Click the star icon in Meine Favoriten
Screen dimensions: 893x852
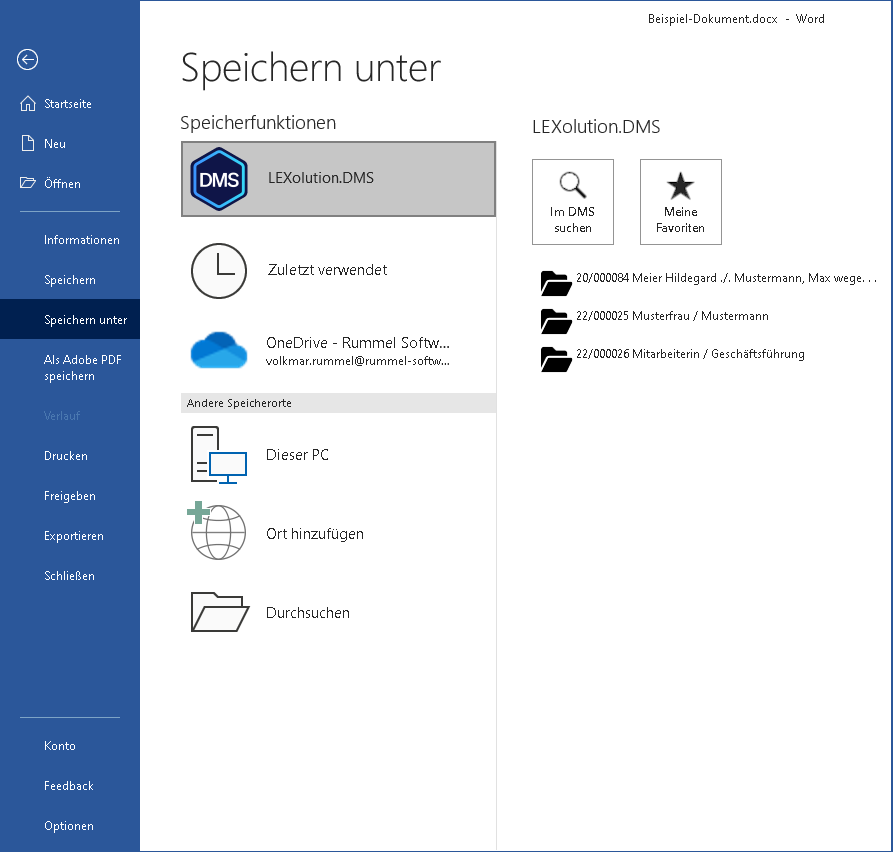(x=681, y=186)
